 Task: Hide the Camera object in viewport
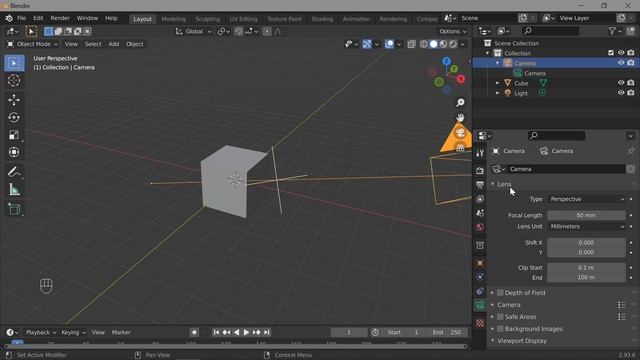(621, 63)
